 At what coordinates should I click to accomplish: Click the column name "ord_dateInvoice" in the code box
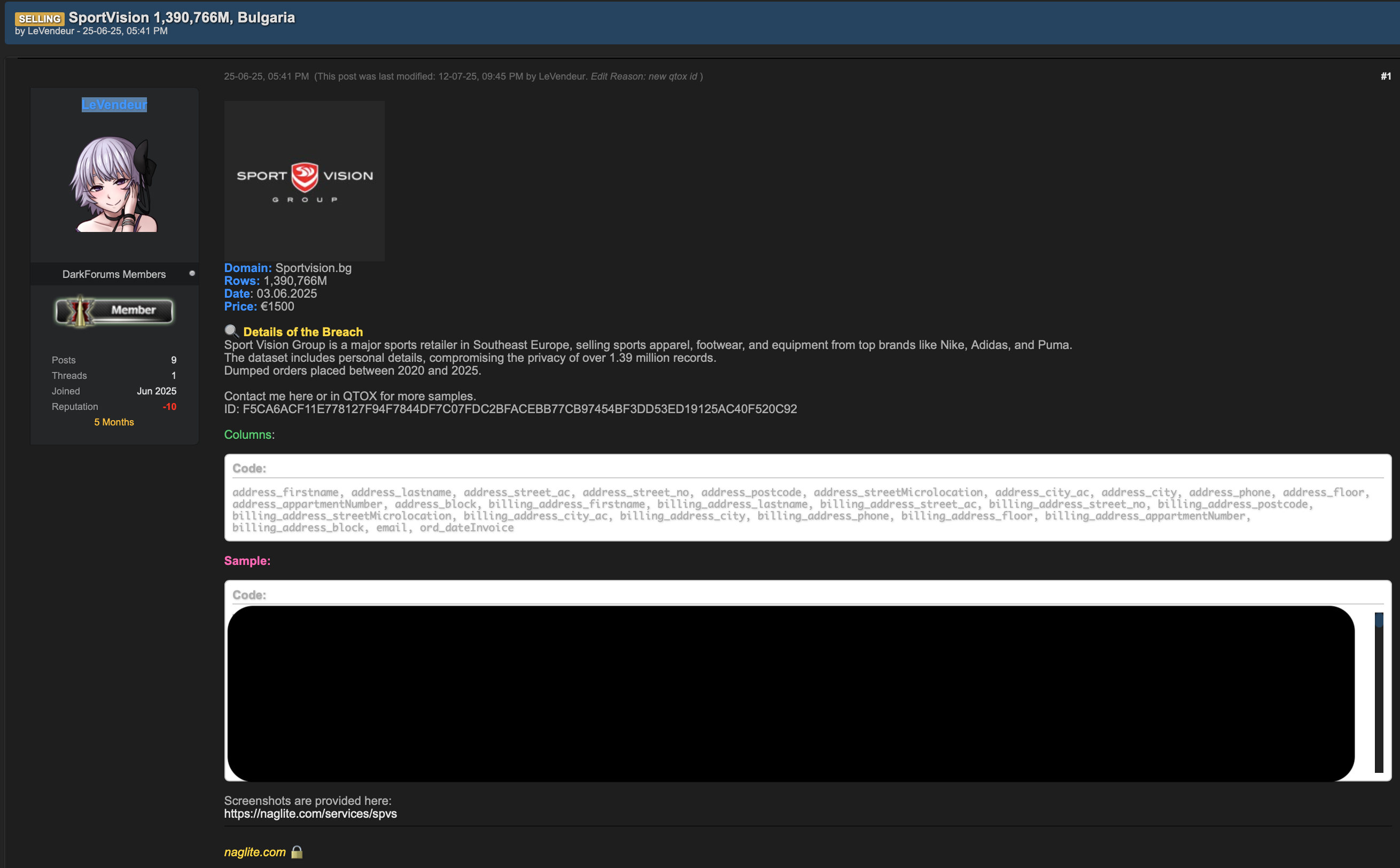click(466, 528)
